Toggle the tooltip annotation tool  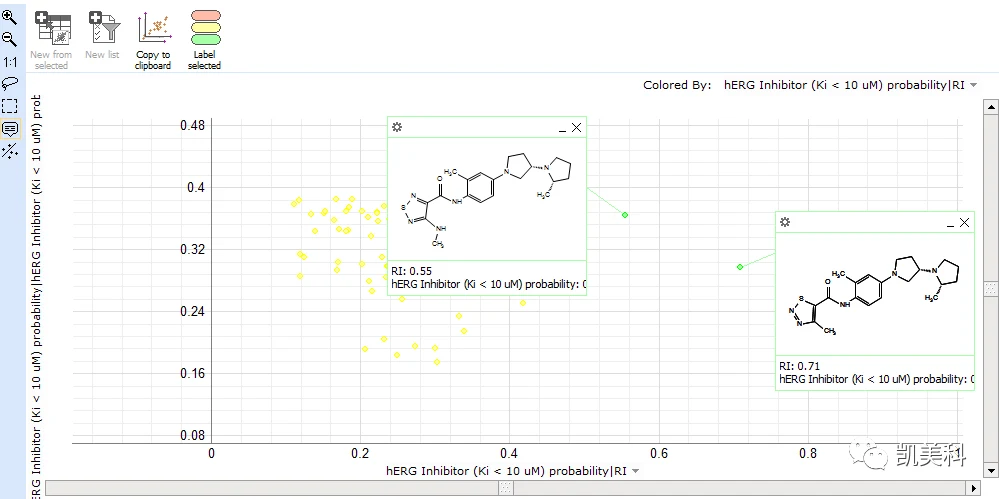coord(10,129)
